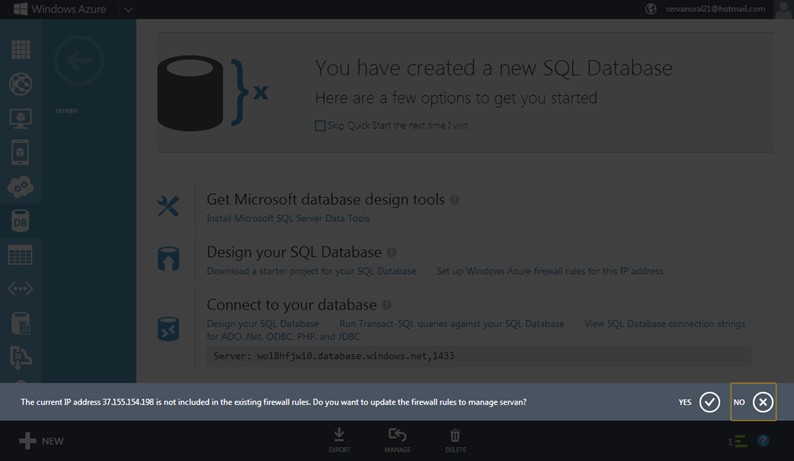Click the DELETE trash command
Viewport: 794px width, 461px height.
[x=455, y=440]
